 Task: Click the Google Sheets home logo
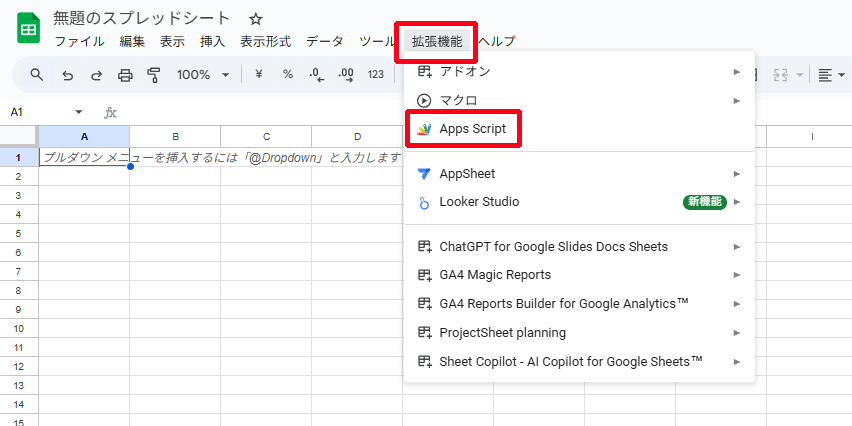pos(29,29)
